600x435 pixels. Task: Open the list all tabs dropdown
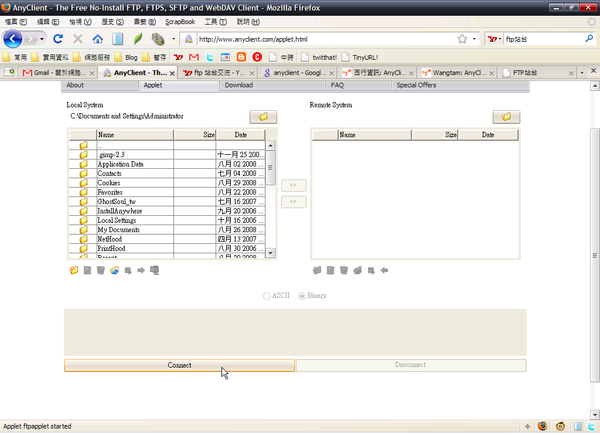[x=582, y=72]
